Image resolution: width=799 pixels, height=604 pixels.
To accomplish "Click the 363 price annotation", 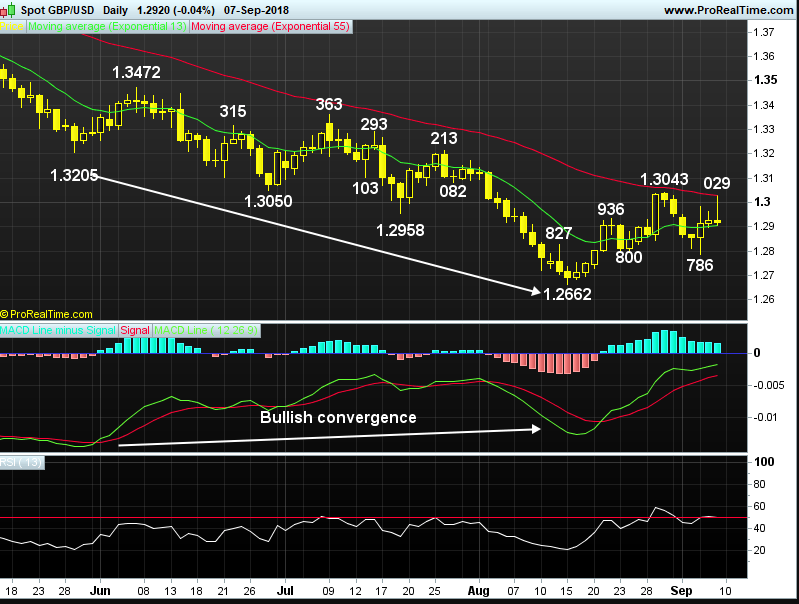I will (329, 104).
